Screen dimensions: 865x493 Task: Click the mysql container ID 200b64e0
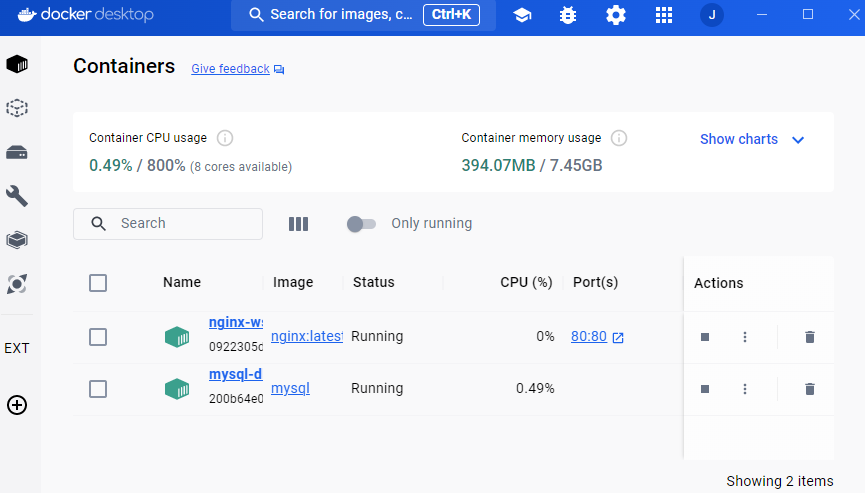236,399
